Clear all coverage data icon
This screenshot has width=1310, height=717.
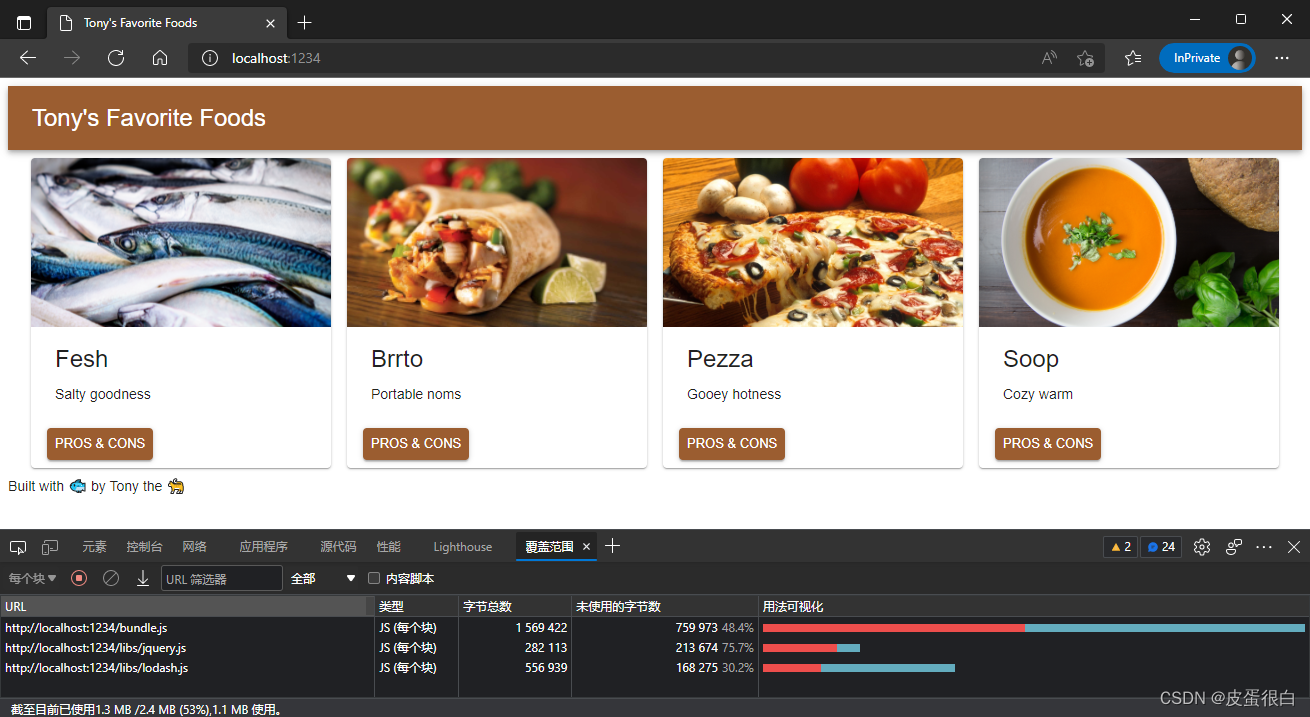pos(111,578)
